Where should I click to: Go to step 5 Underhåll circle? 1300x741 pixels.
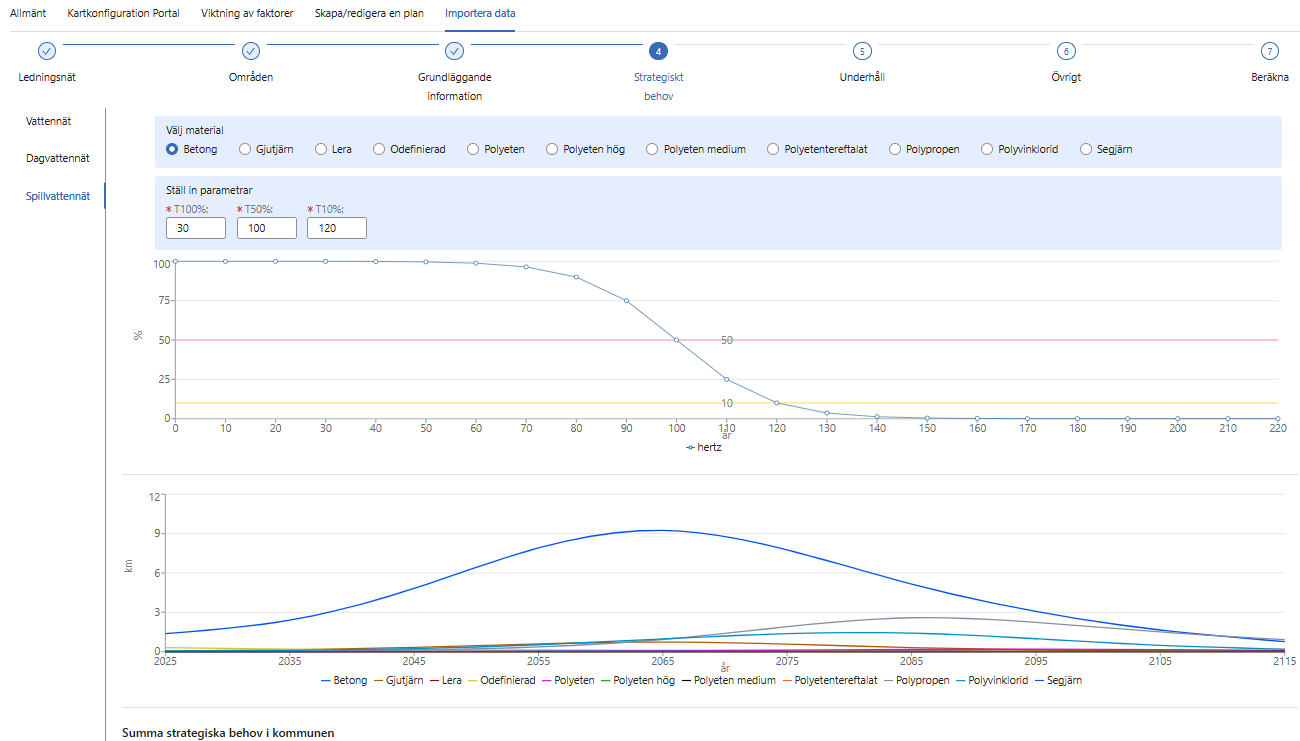[x=862, y=51]
